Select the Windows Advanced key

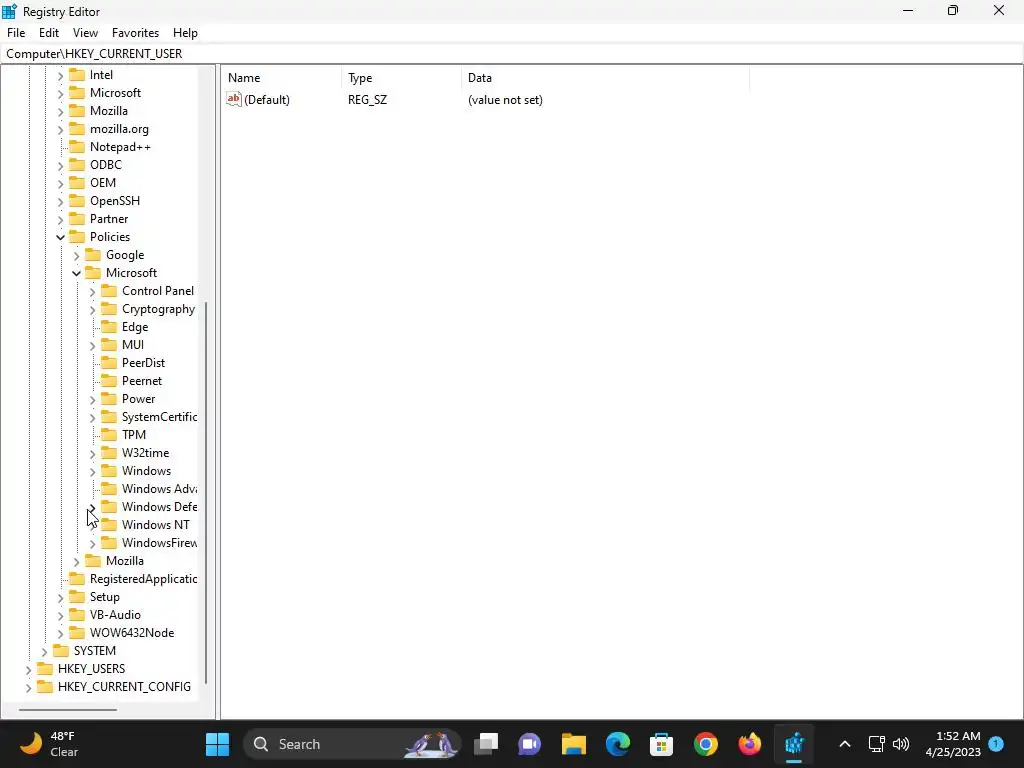point(159,488)
